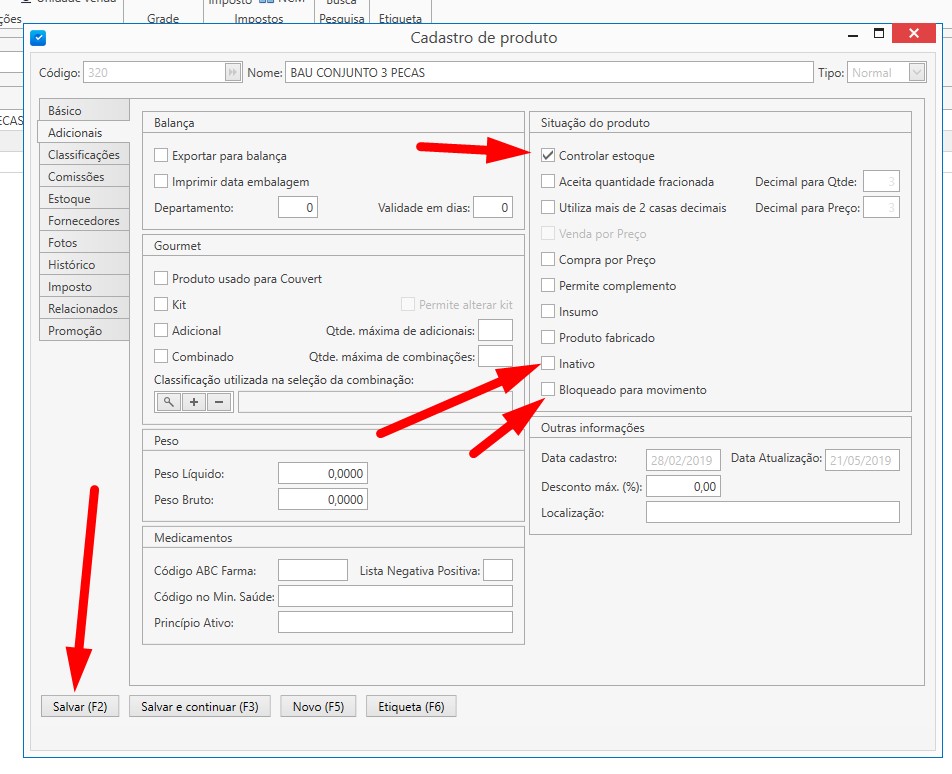Click the Etiqueta (F6) button
This screenshot has height=774, width=952.
(x=411, y=707)
